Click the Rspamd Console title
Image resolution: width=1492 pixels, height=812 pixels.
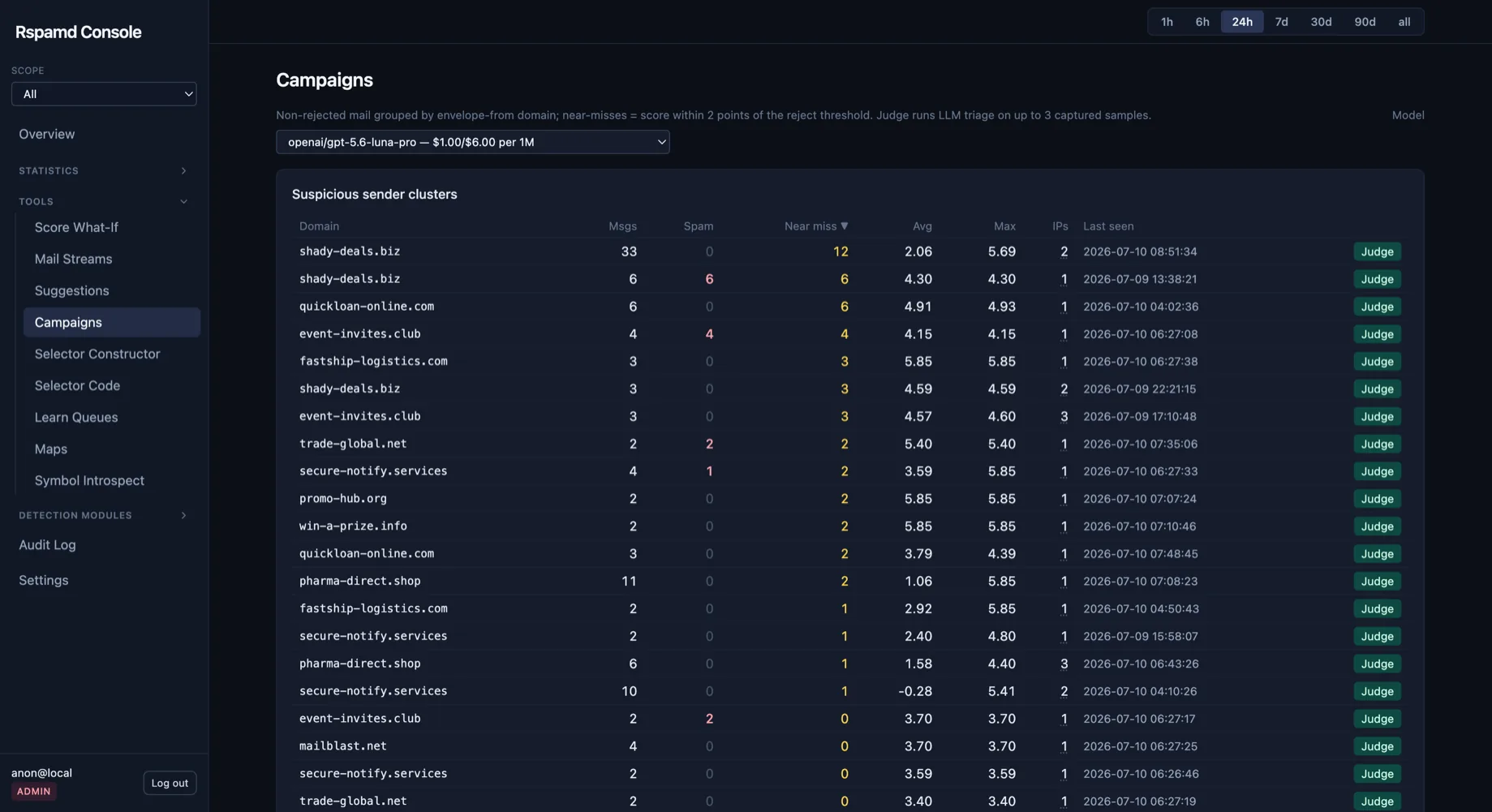pos(78,32)
